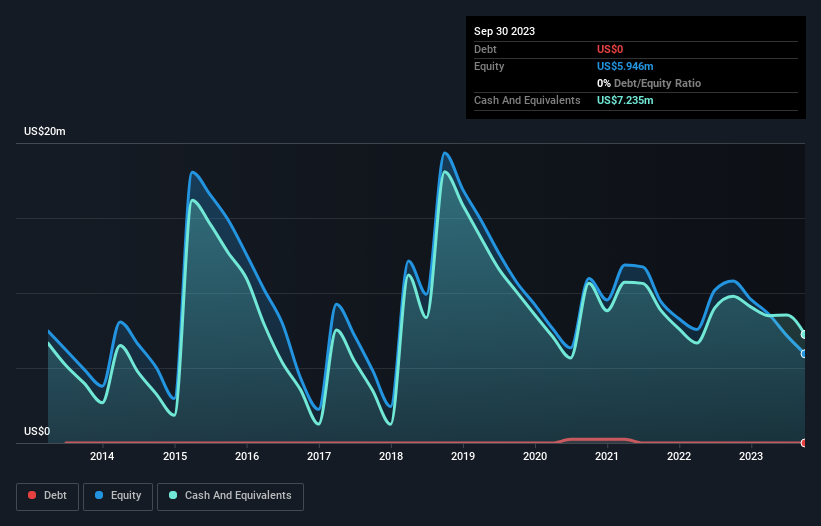Click the red US$0 debt value
Viewport: 821px width, 526px height.
[610, 49]
